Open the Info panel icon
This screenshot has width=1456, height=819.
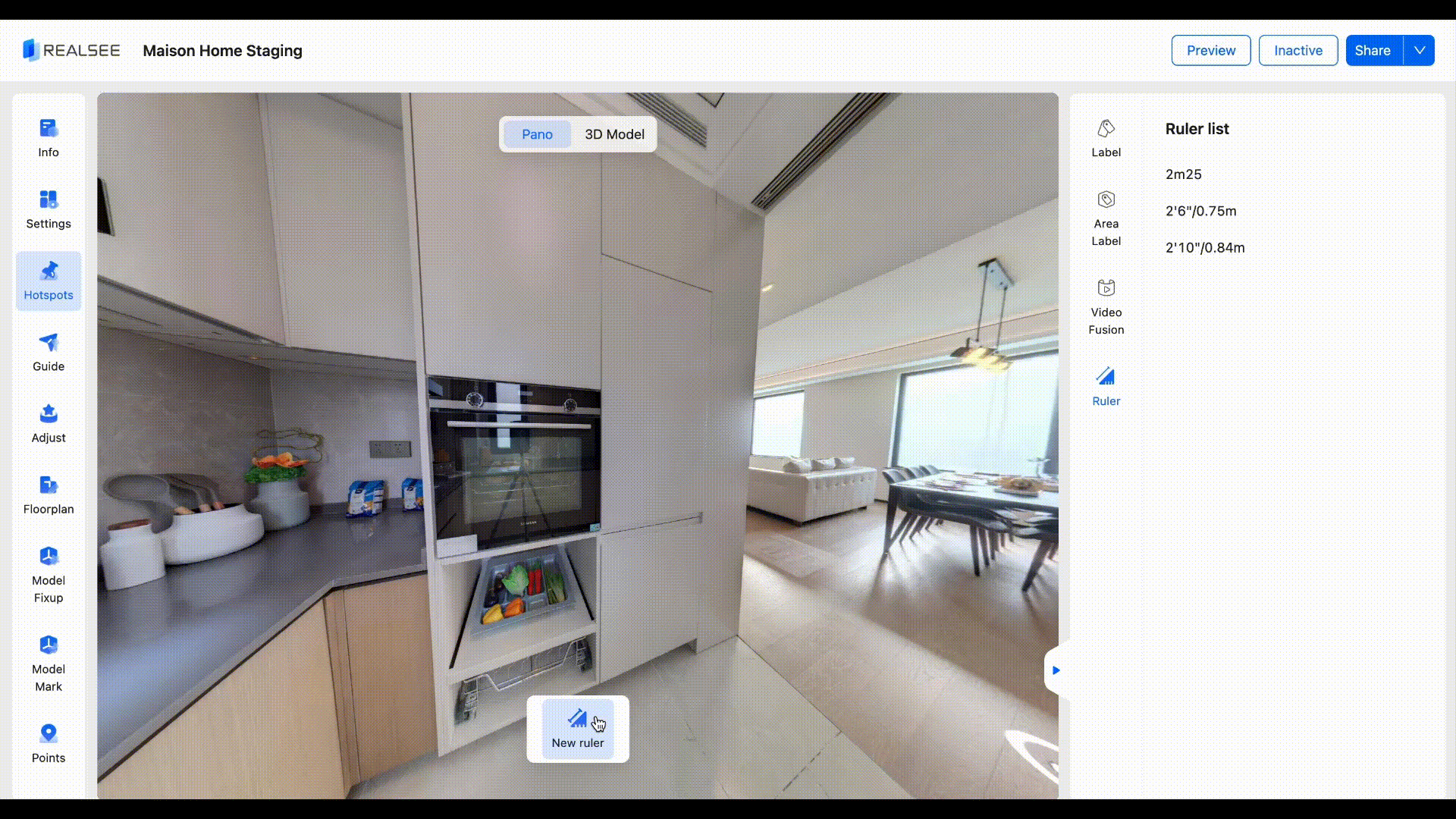click(x=49, y=137)
